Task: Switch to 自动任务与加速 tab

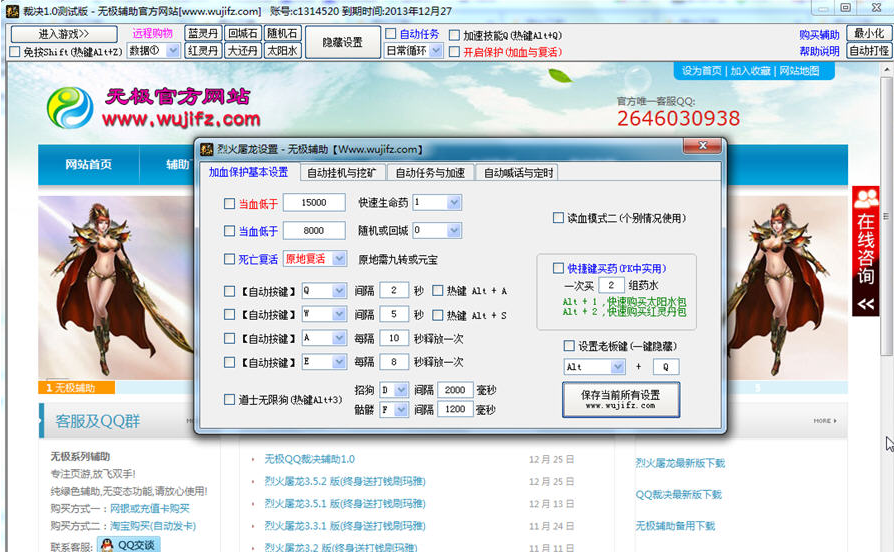Action: (x=430, y=173)
